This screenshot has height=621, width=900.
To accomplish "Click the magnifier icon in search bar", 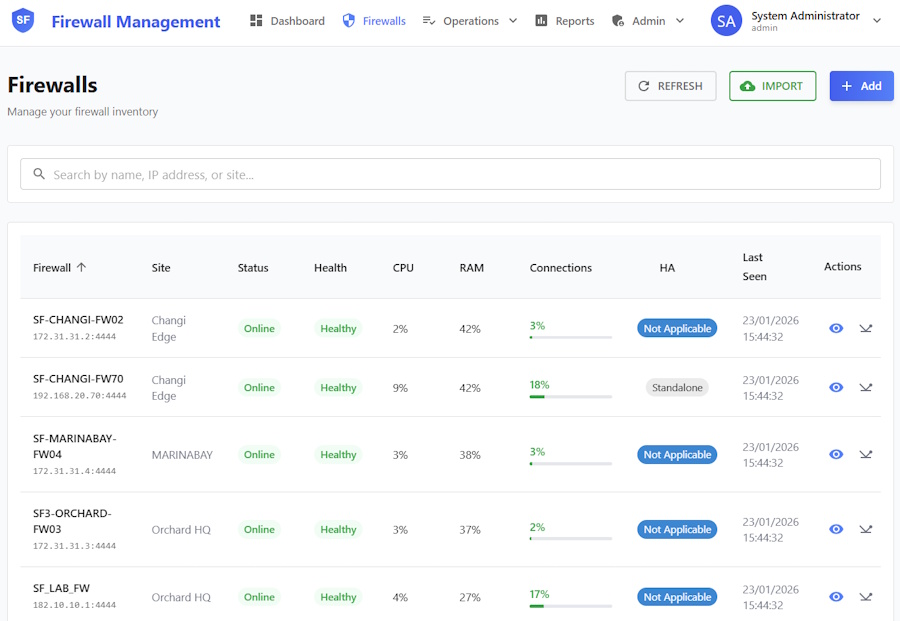I will pos(39,174).
